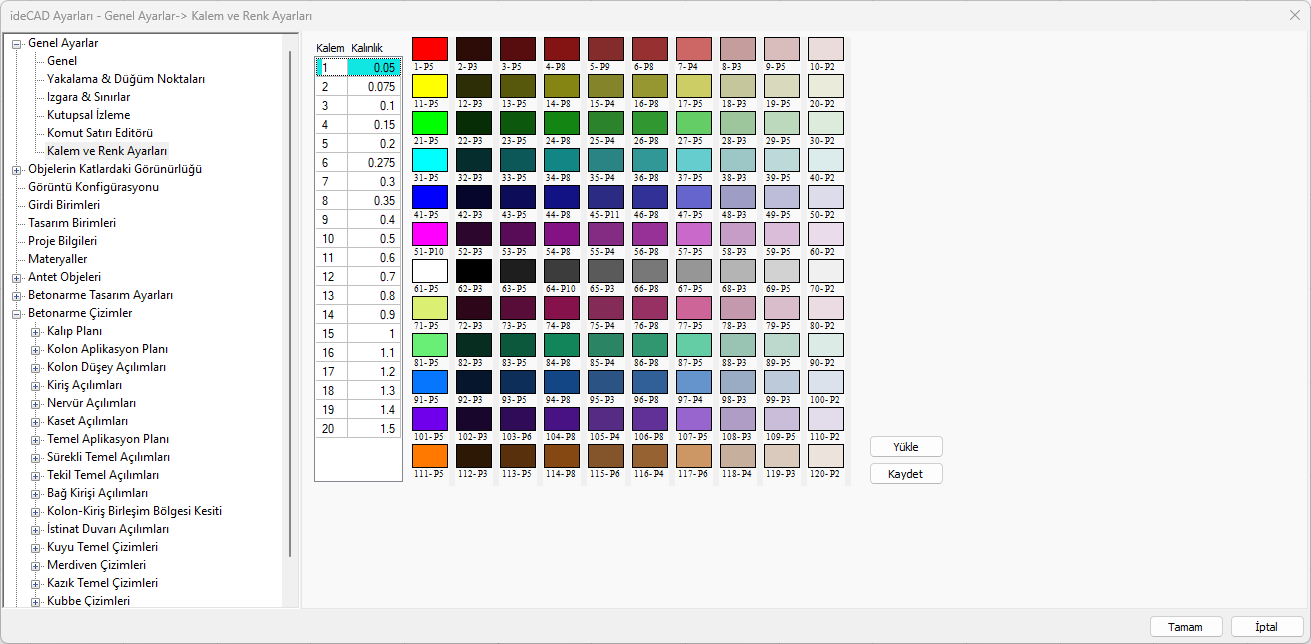Click the magenta swatch 51-P10

[x=429, y=233]
